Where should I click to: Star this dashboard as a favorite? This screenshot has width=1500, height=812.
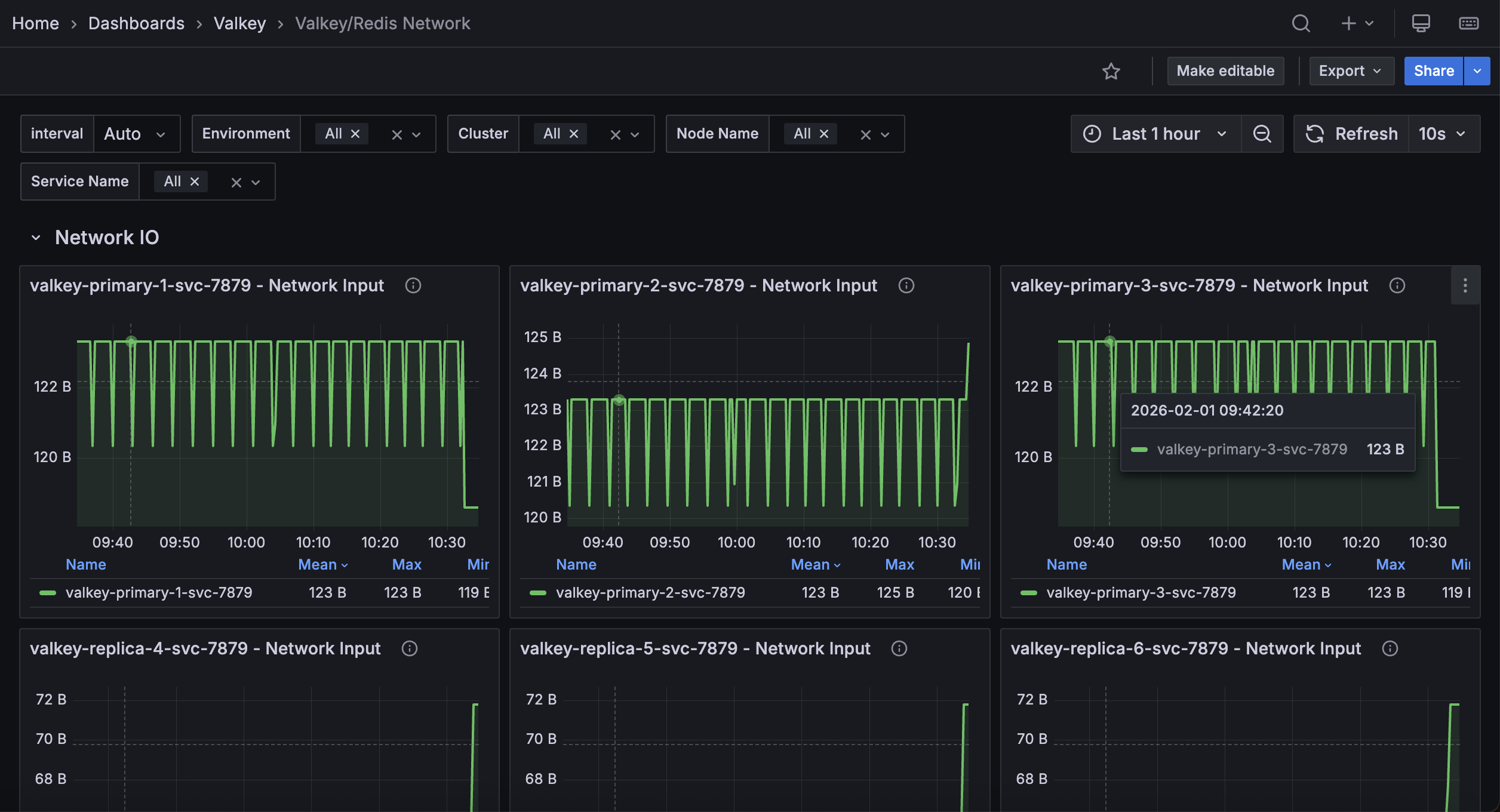tap(1111, 71)
